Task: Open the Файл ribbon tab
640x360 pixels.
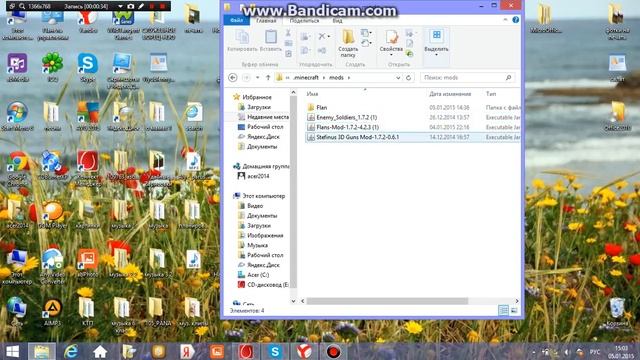Action: [237, 20]
